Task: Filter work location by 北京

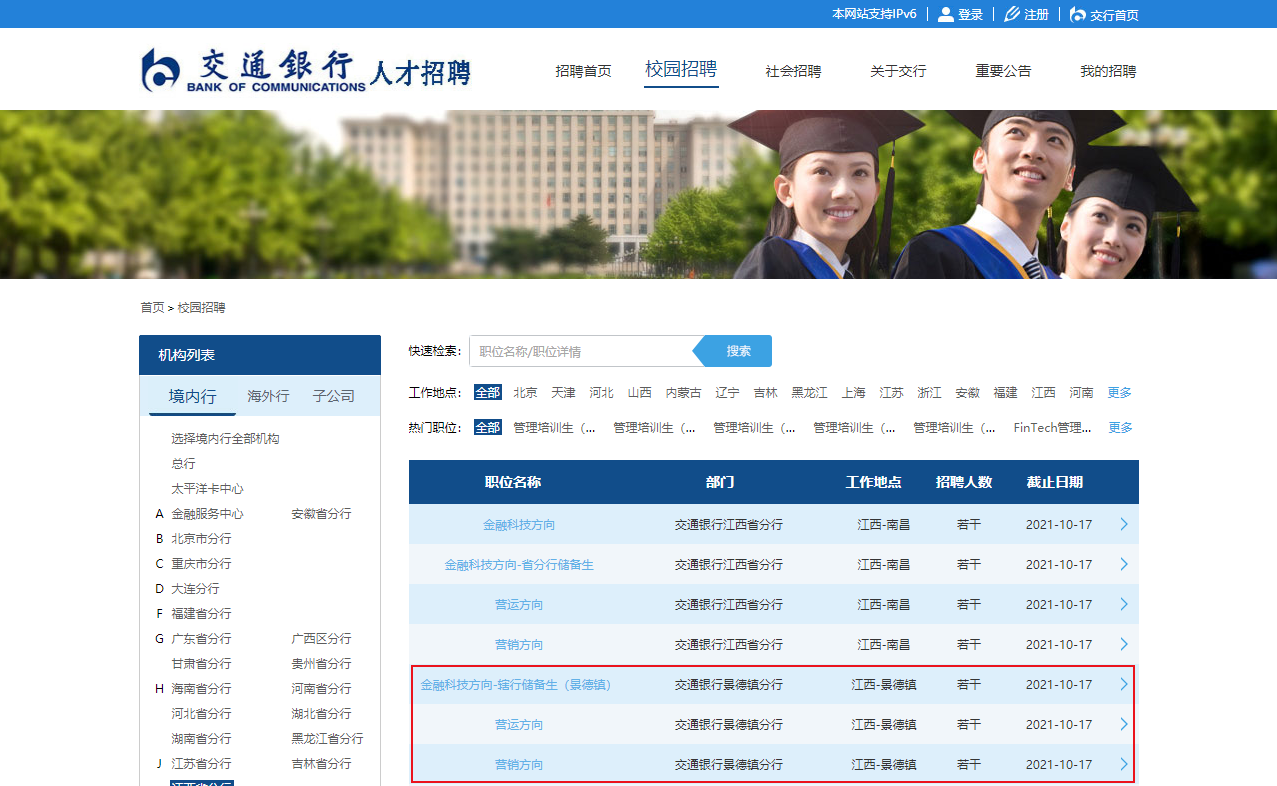Action: [525, 393]
